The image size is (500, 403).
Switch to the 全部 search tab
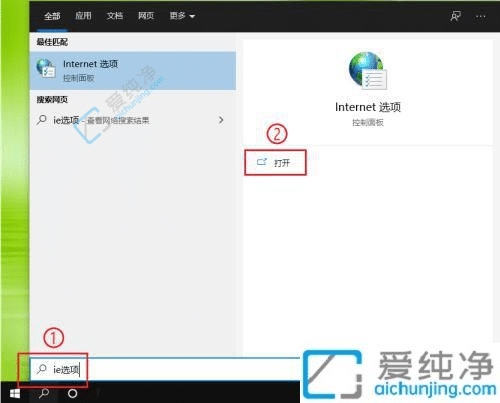pyautogui.click(x=52, y=16)
